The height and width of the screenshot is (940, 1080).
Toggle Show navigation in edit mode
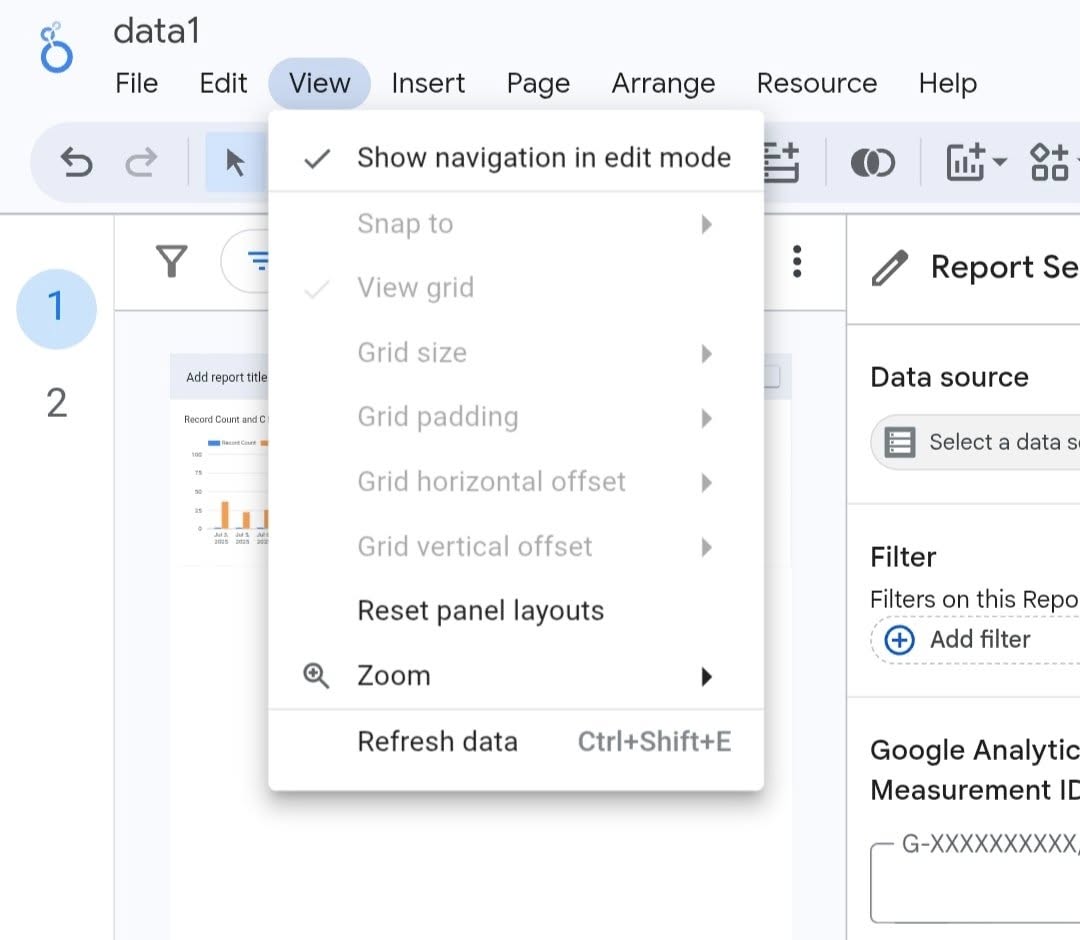(543, 158)
